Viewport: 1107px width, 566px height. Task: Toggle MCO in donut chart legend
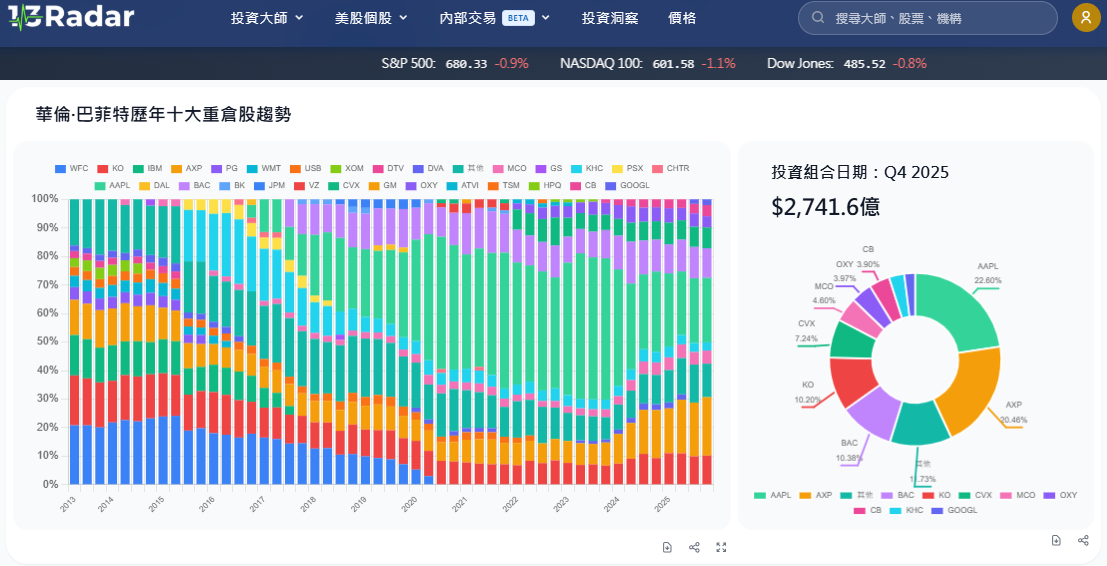pos(1016,495)
